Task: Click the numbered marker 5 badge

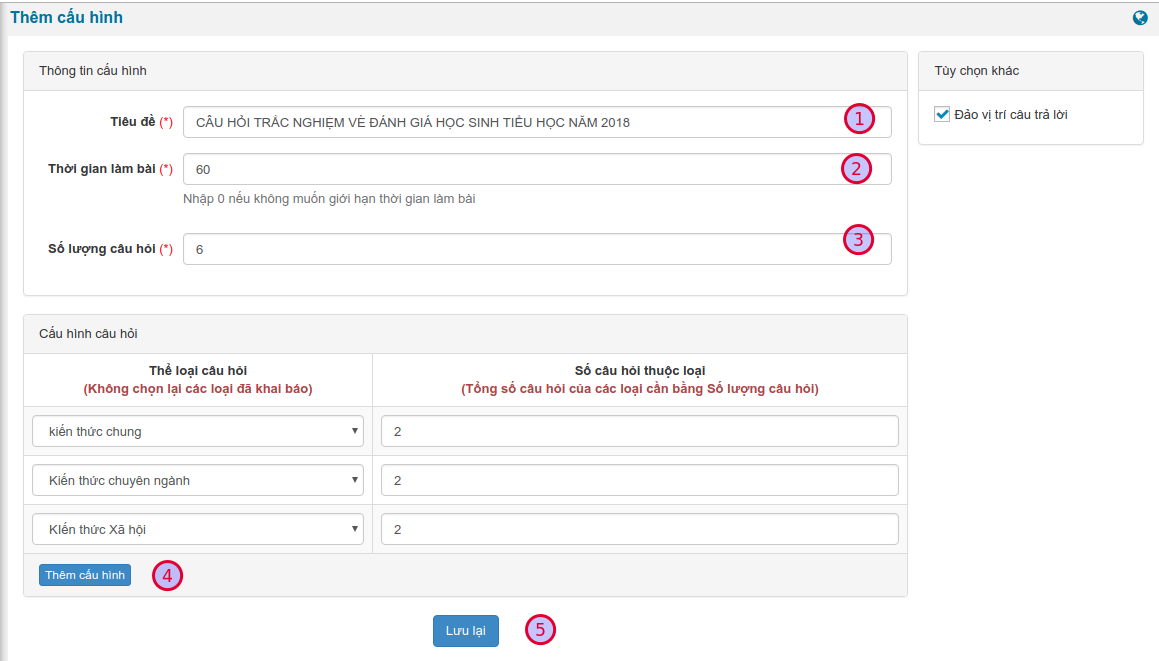Action: coord(540,629)
